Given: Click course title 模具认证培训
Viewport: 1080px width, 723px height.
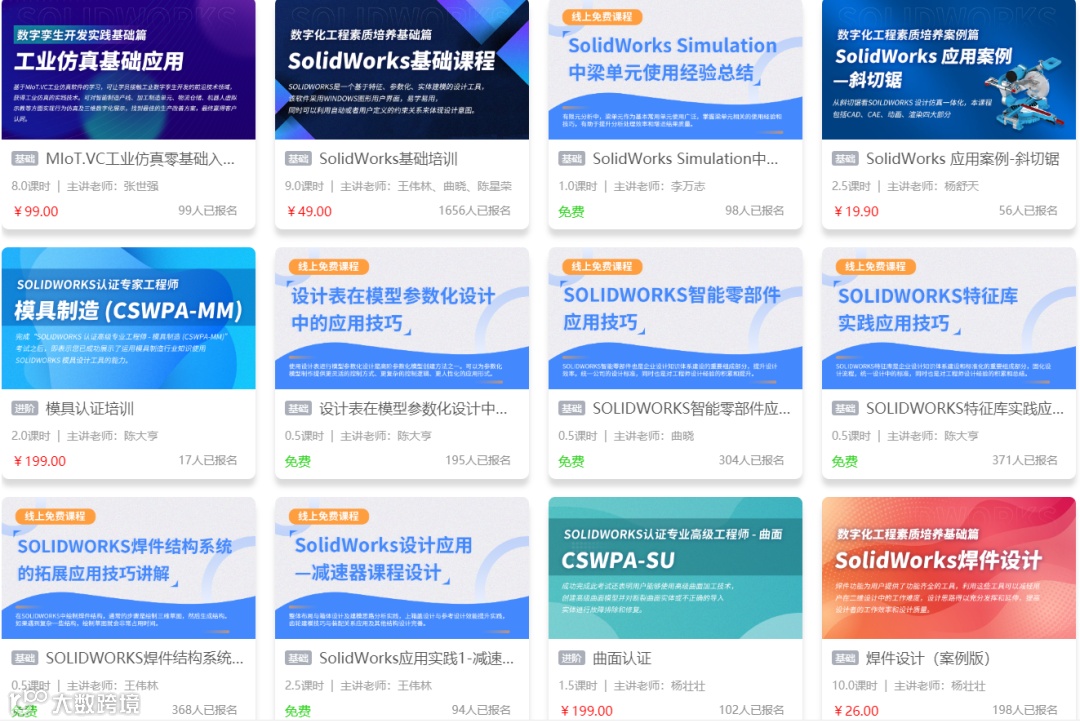Looking at the screenshot, I should point(90,409).
